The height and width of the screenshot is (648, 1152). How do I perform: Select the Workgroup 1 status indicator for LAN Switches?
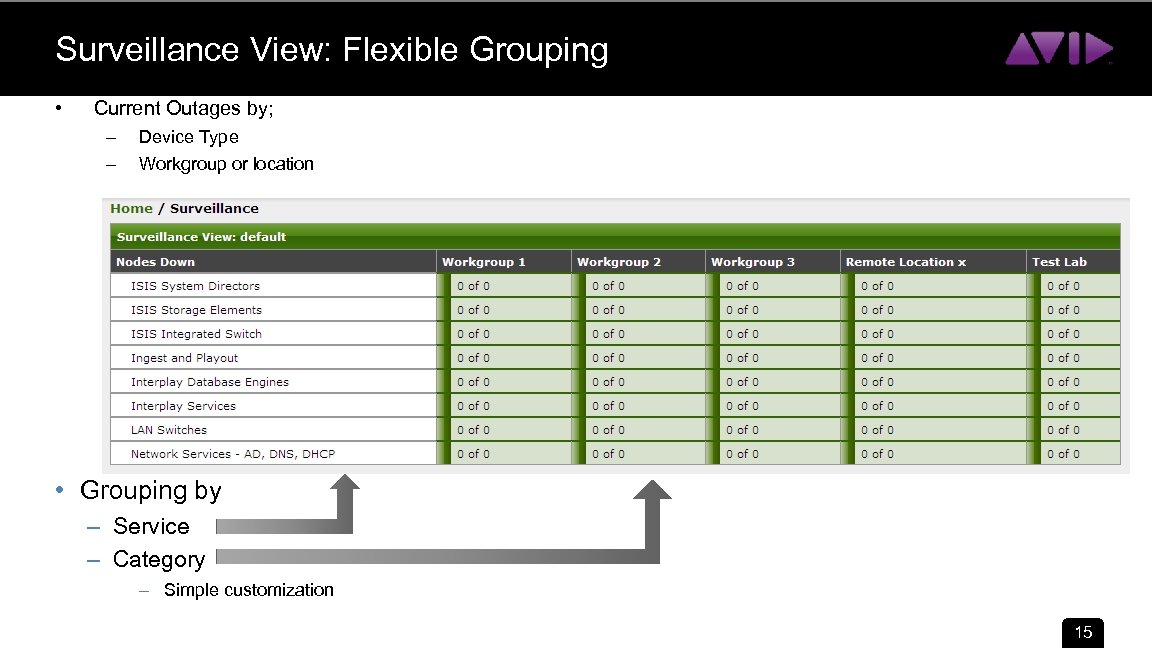coord(511,429)
